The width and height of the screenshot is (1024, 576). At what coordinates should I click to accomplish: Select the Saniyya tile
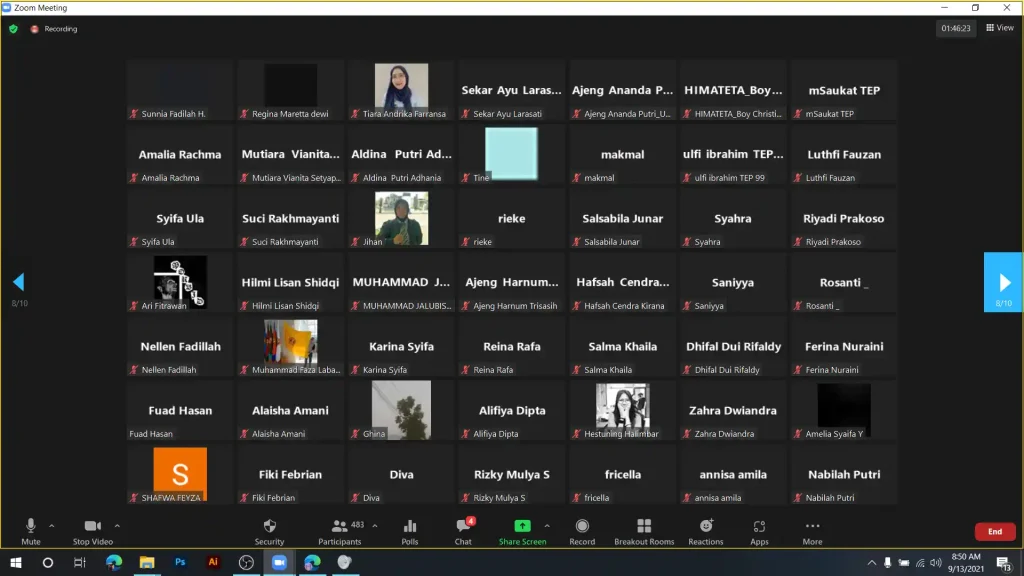733,283
